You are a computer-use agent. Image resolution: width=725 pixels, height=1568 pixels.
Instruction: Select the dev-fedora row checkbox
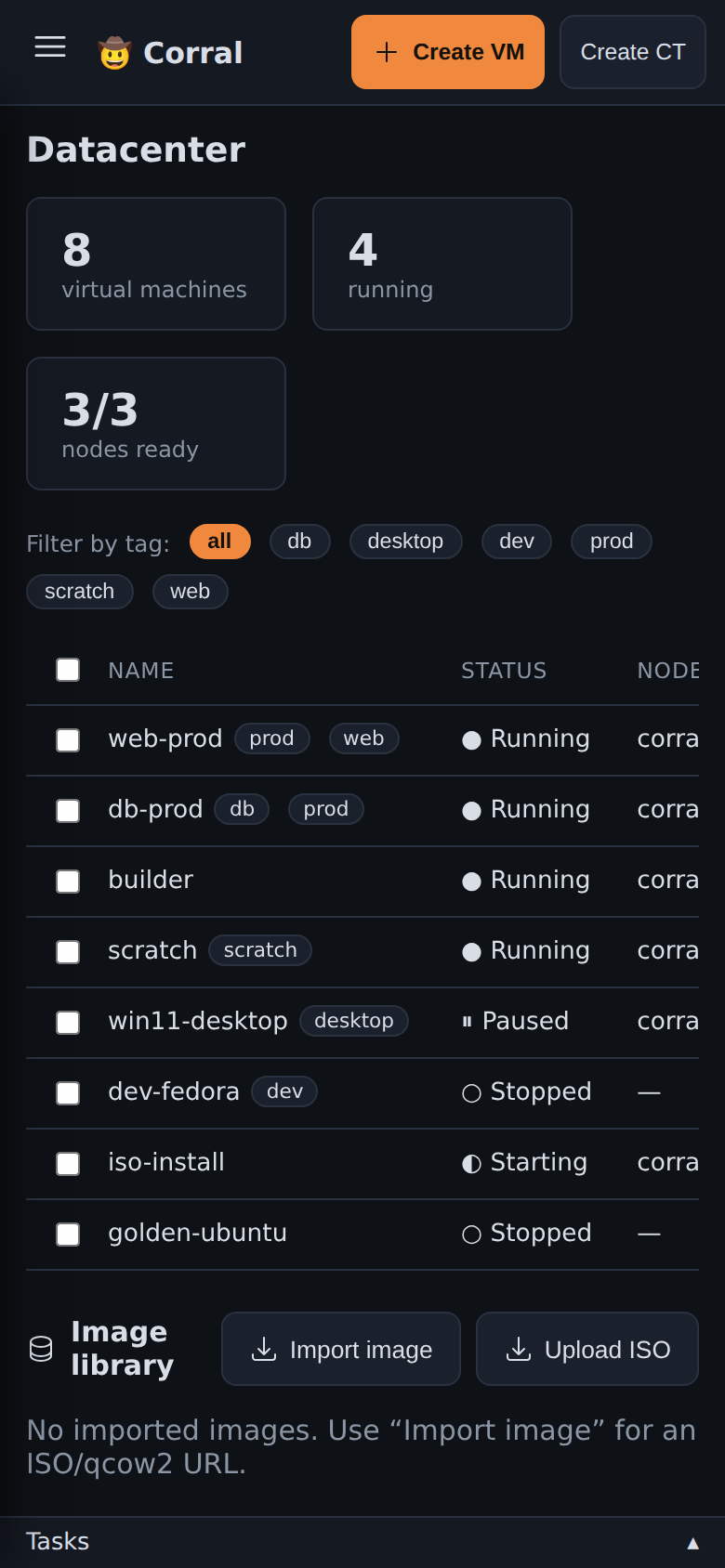pos(68,1093)
